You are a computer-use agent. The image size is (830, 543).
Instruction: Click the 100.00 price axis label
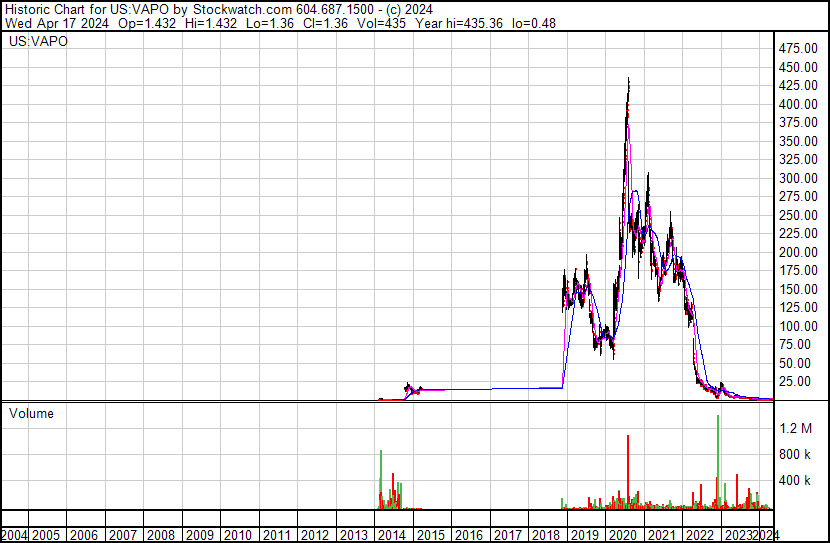(x=799, y=326)
